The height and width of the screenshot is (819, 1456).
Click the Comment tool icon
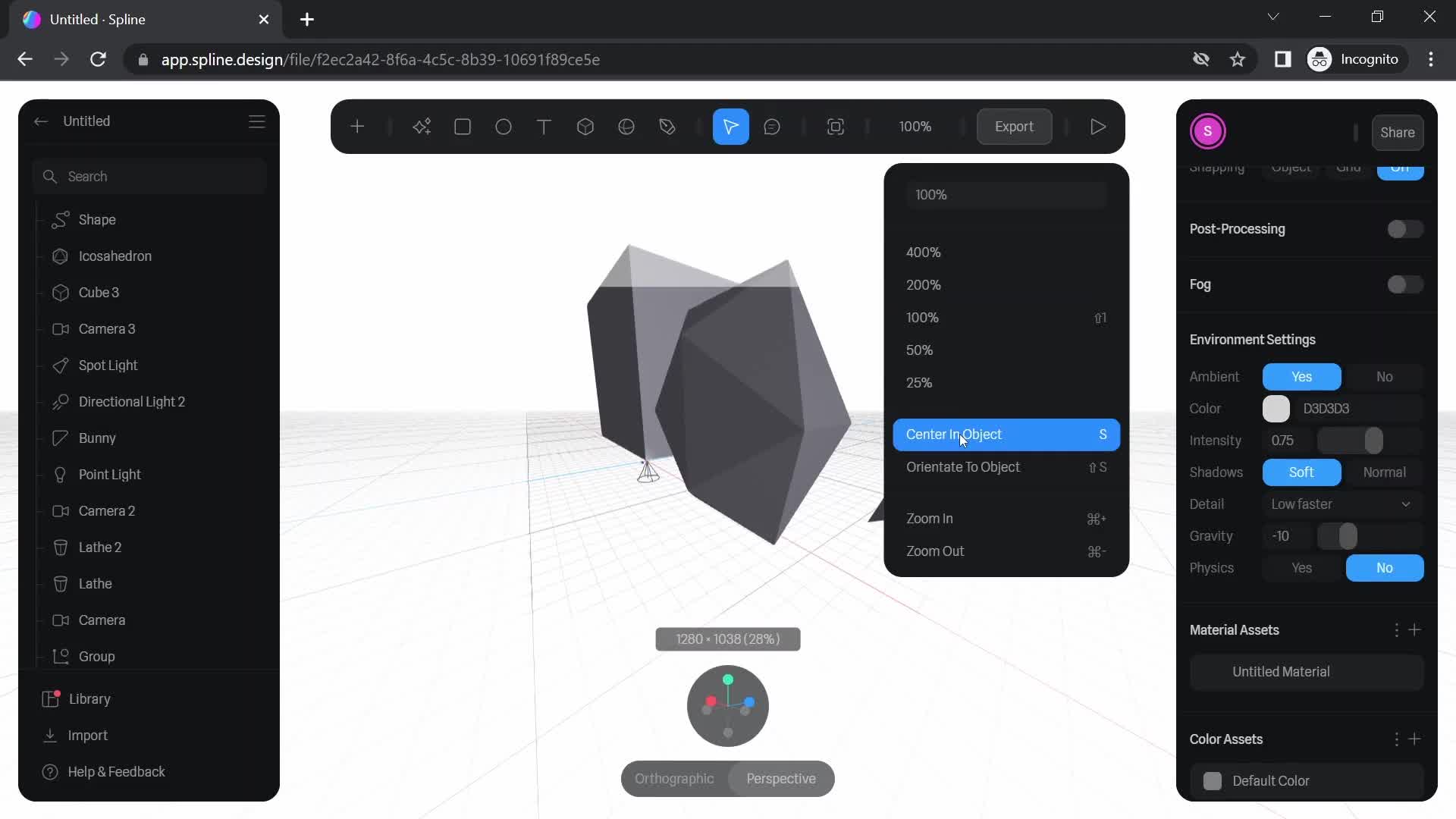click(x=773, y=127)
